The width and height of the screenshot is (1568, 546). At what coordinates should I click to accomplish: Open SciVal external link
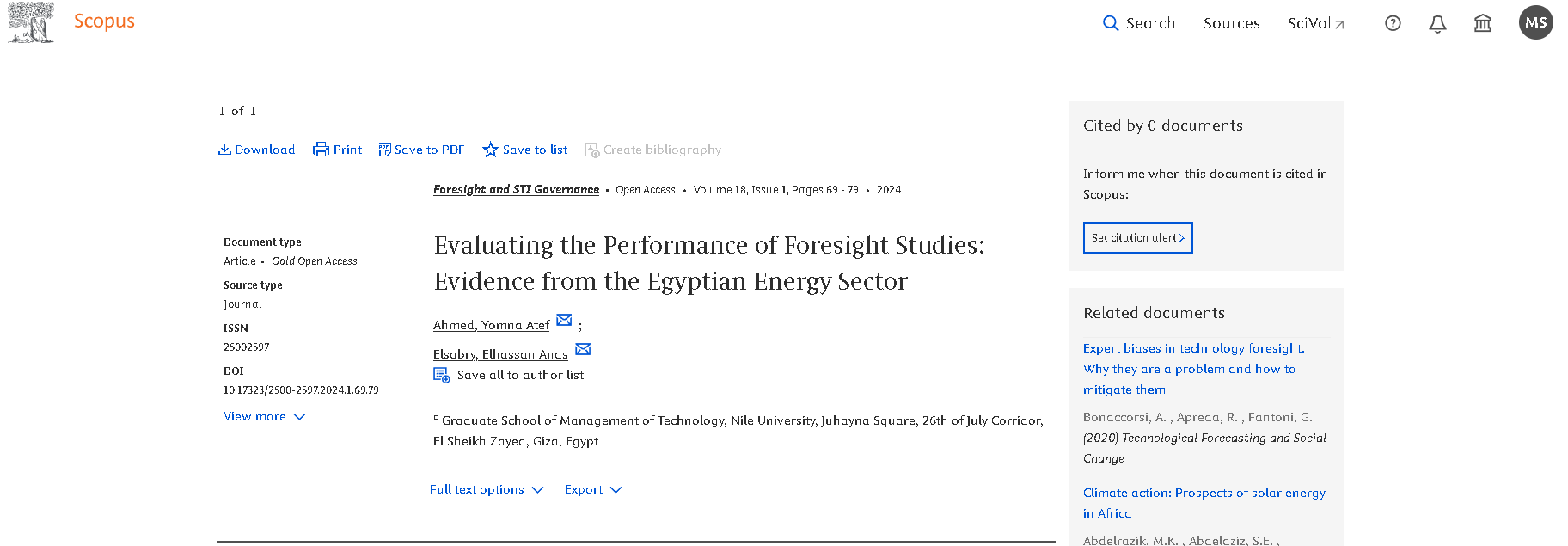click(x=1315, y=23)
